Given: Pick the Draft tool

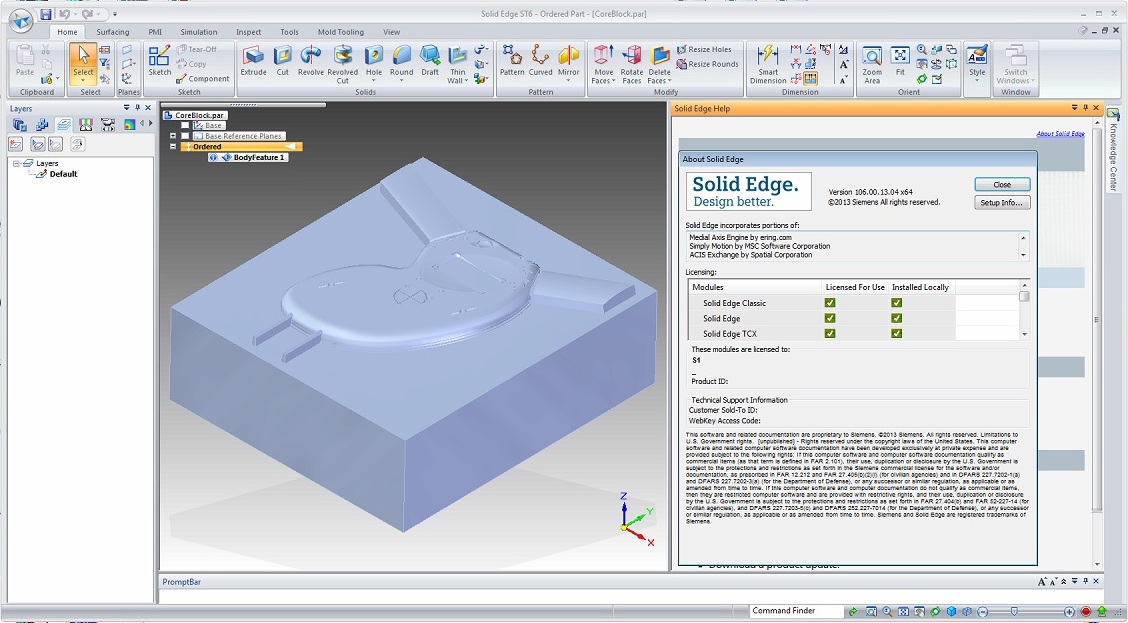Looking at the screenshot, I should coord(430,61).
